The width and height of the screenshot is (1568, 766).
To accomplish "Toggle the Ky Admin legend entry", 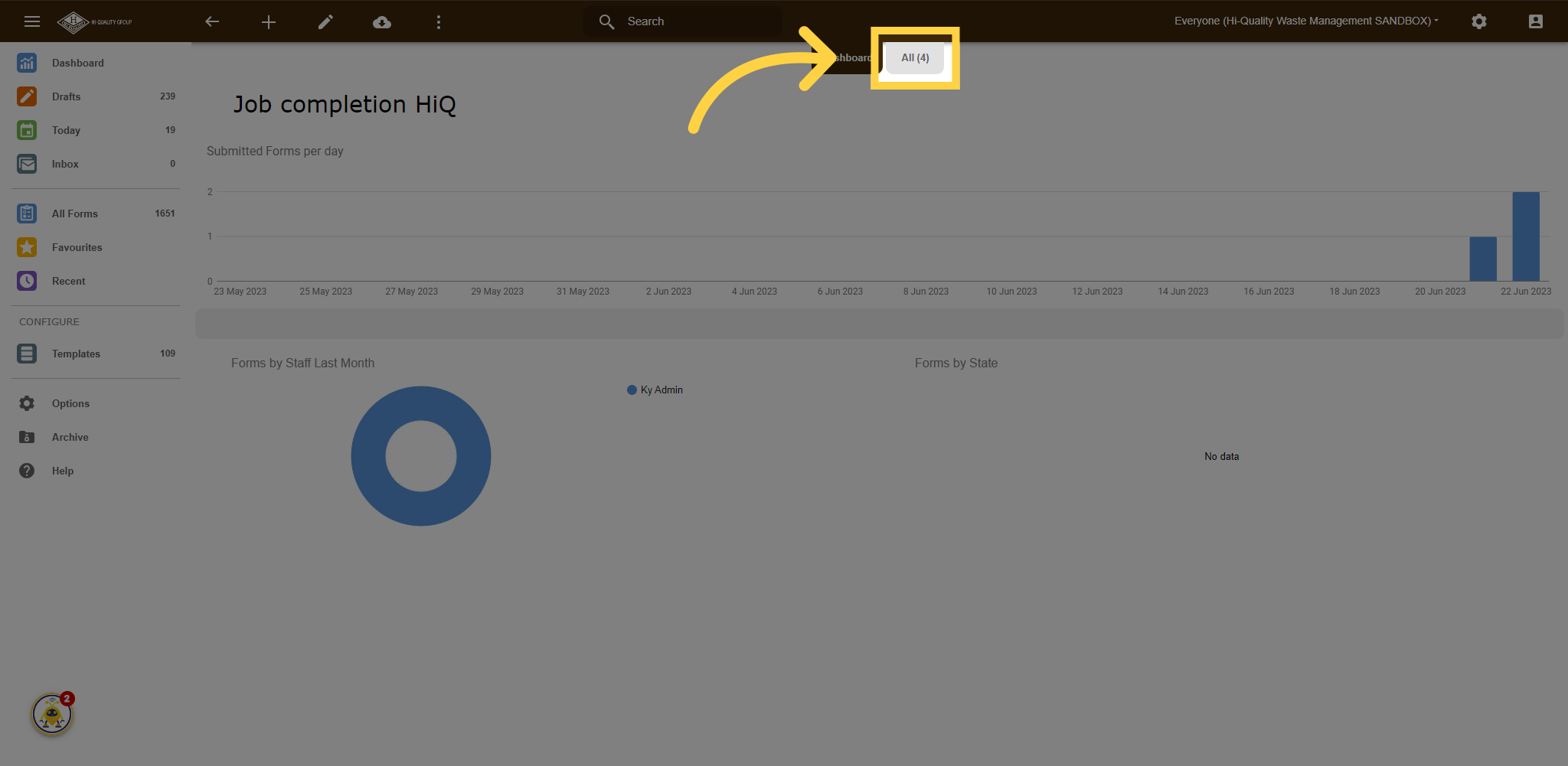I will (655, 390).
